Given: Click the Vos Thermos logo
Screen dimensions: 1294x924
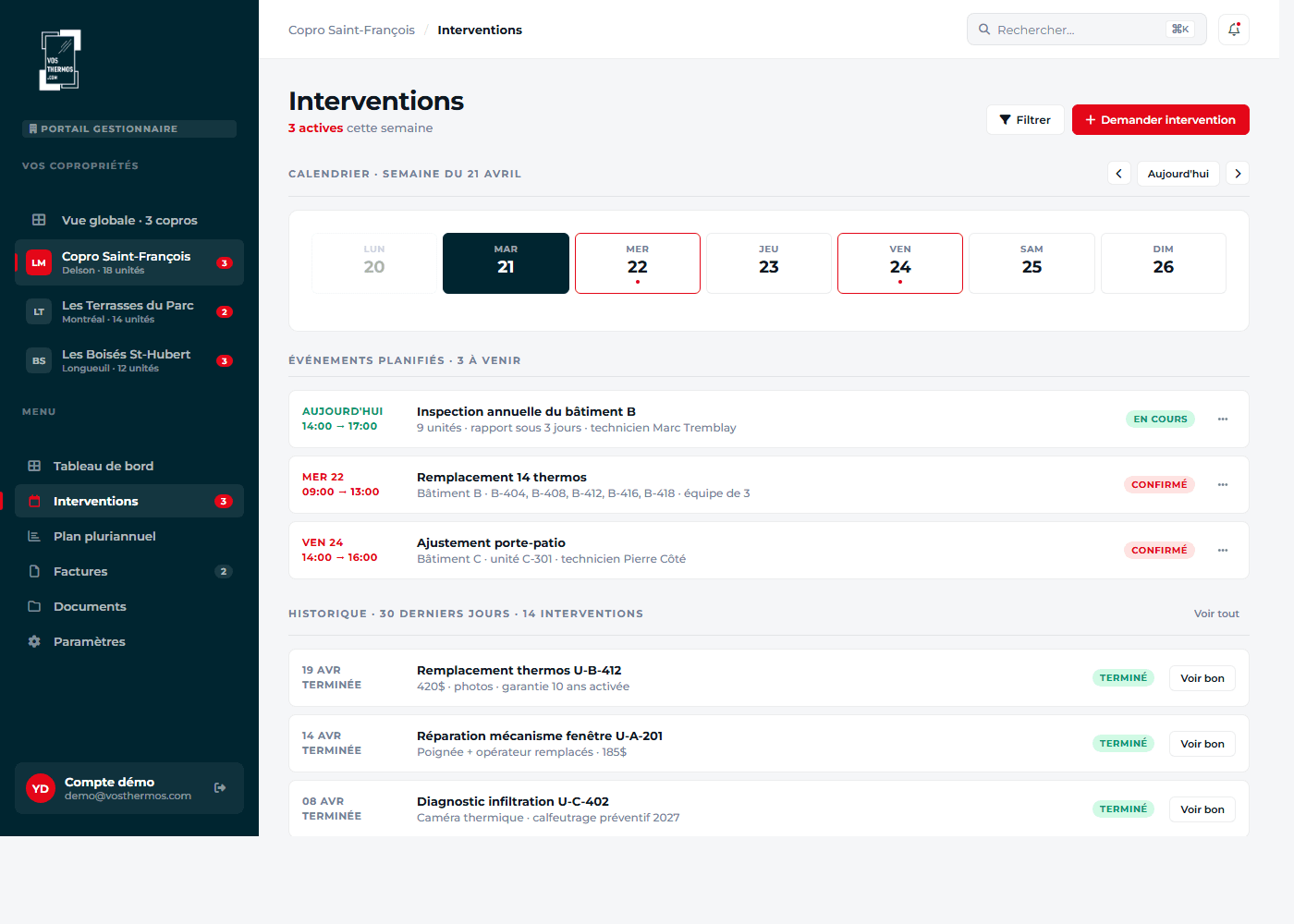Looking at the screenshot, I should click(60, 60).
